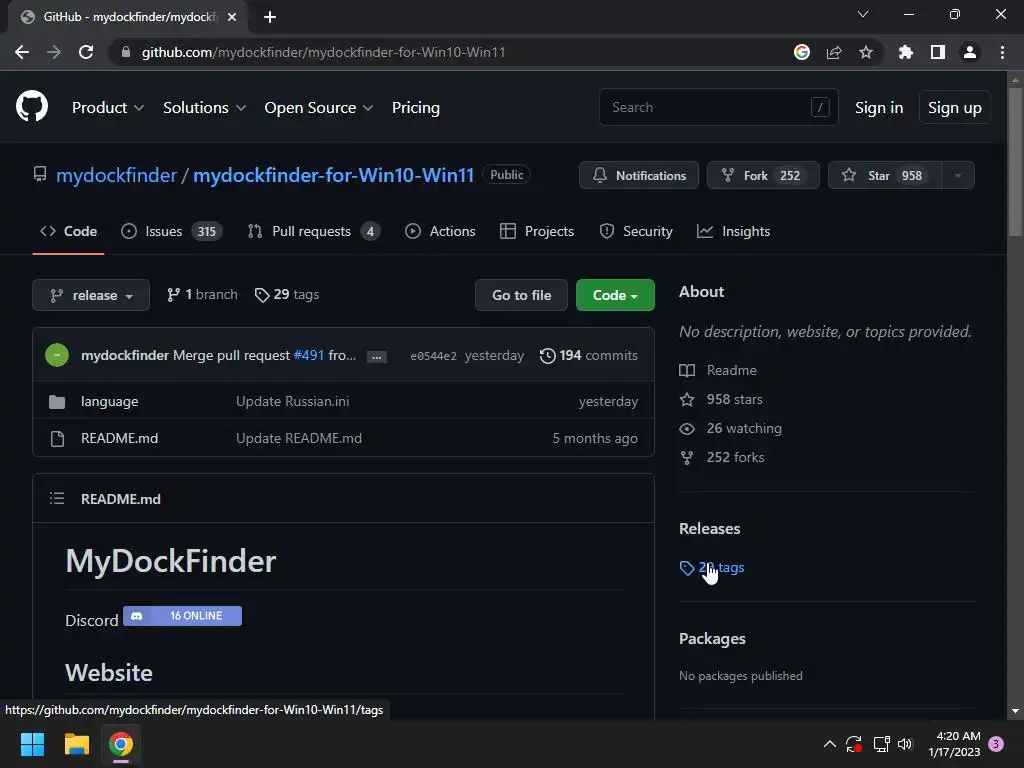1024x768 pixels.
Task: Open Readme link in About
Action: tap(731, 370)
